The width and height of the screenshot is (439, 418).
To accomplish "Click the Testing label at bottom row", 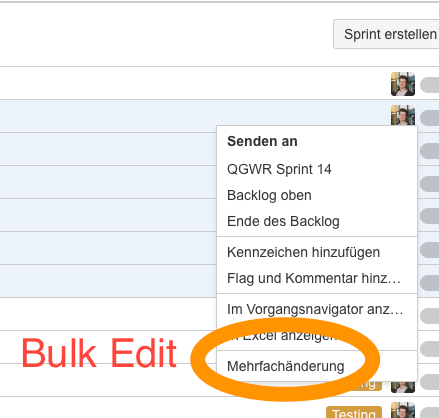I will (x=354, y=413).
